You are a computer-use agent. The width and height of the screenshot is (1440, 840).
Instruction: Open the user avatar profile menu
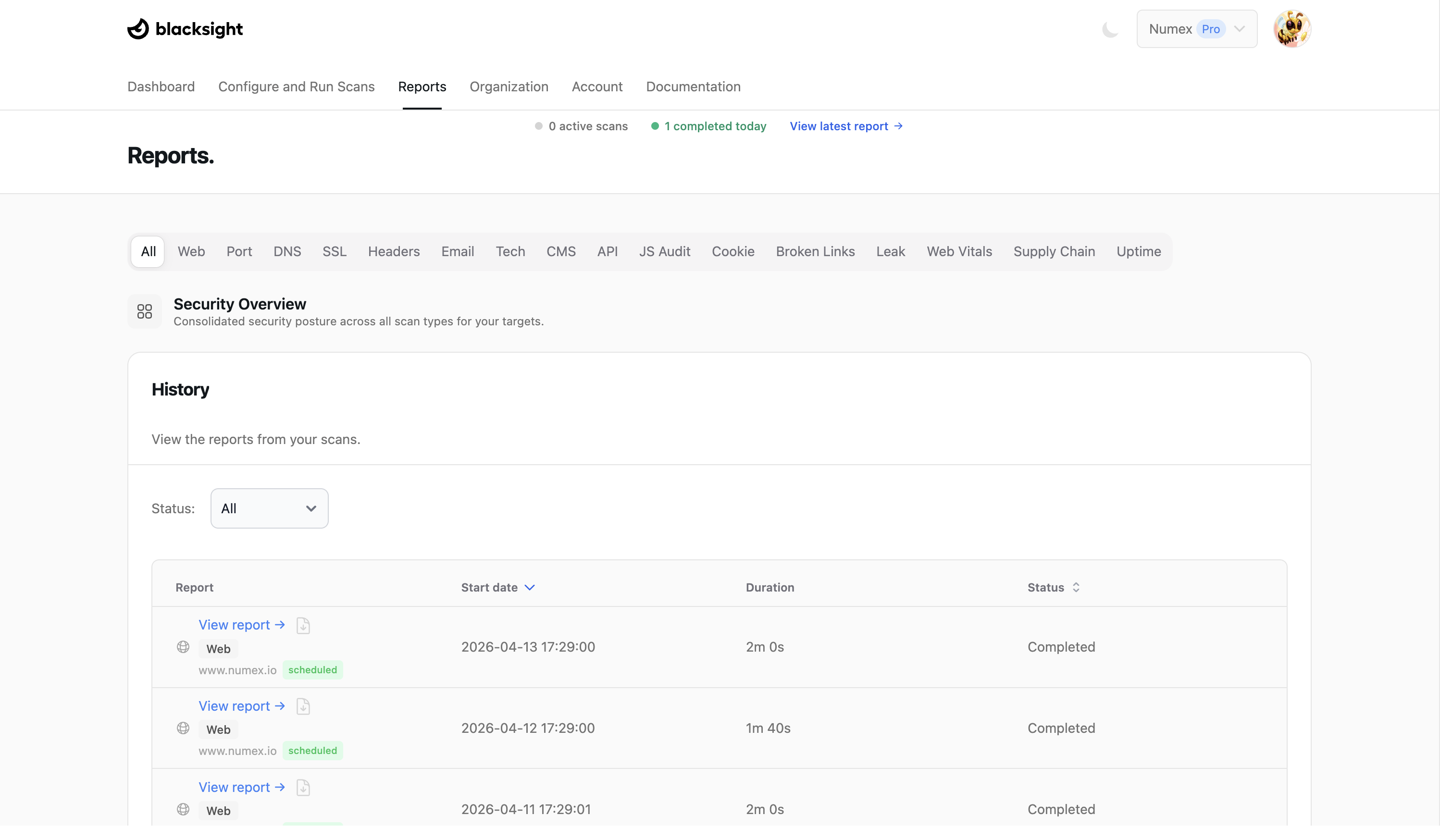coord(1291,29)
